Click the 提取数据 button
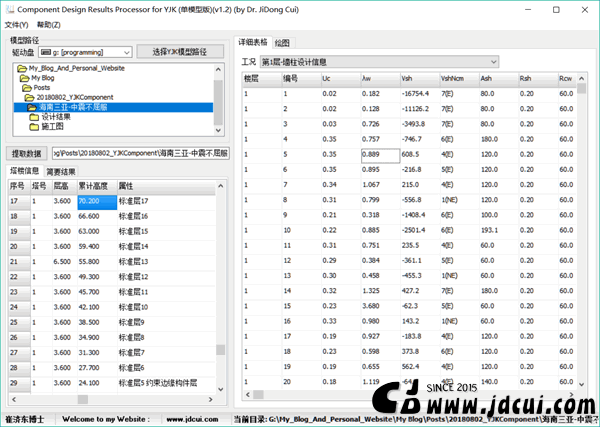Screen dimensions: 600x427 coord(26,153)
